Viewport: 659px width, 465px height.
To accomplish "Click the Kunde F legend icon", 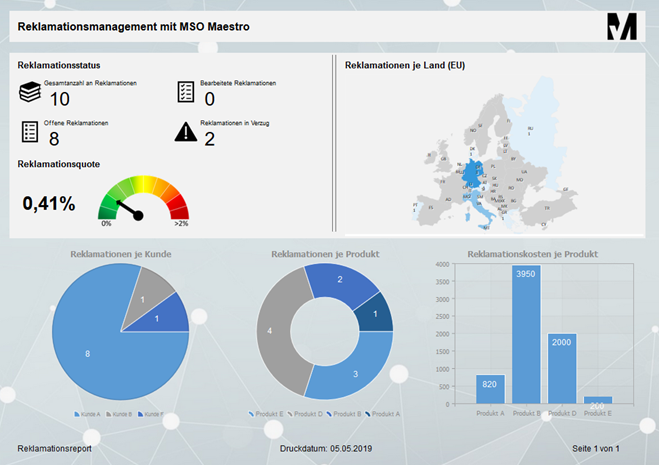I will pyautogui.click(x=141, y=414).
